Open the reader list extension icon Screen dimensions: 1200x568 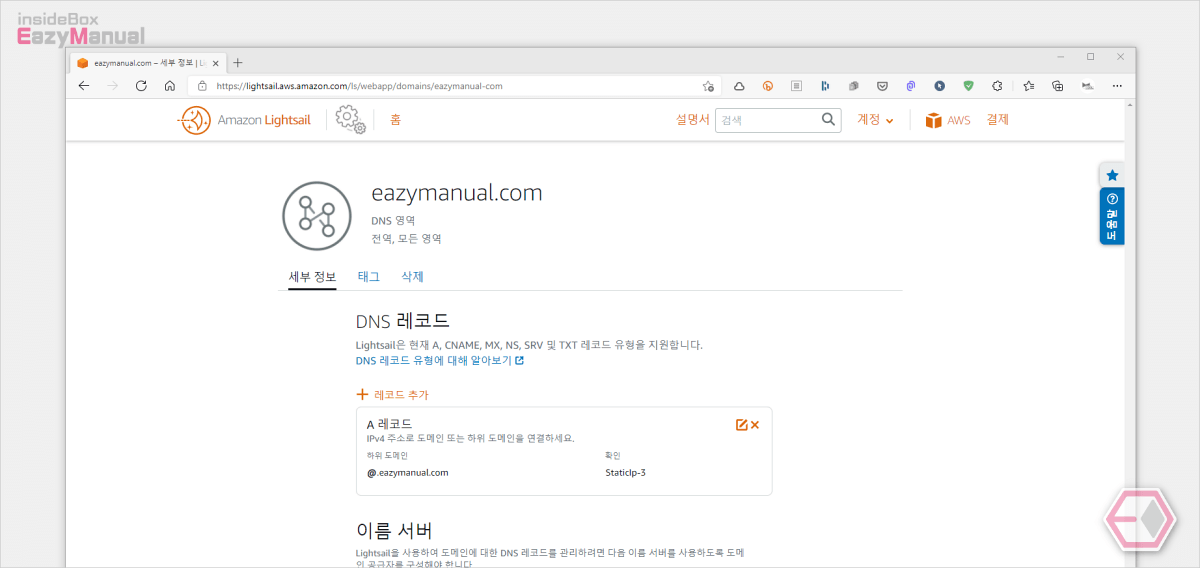point(797,86)
